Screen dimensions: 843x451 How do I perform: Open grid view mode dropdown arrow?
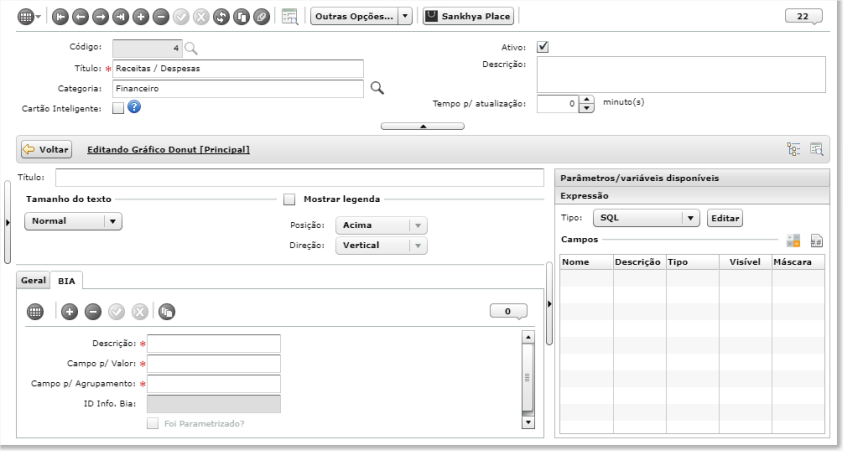pyautogui.click(x=38, y=17)
